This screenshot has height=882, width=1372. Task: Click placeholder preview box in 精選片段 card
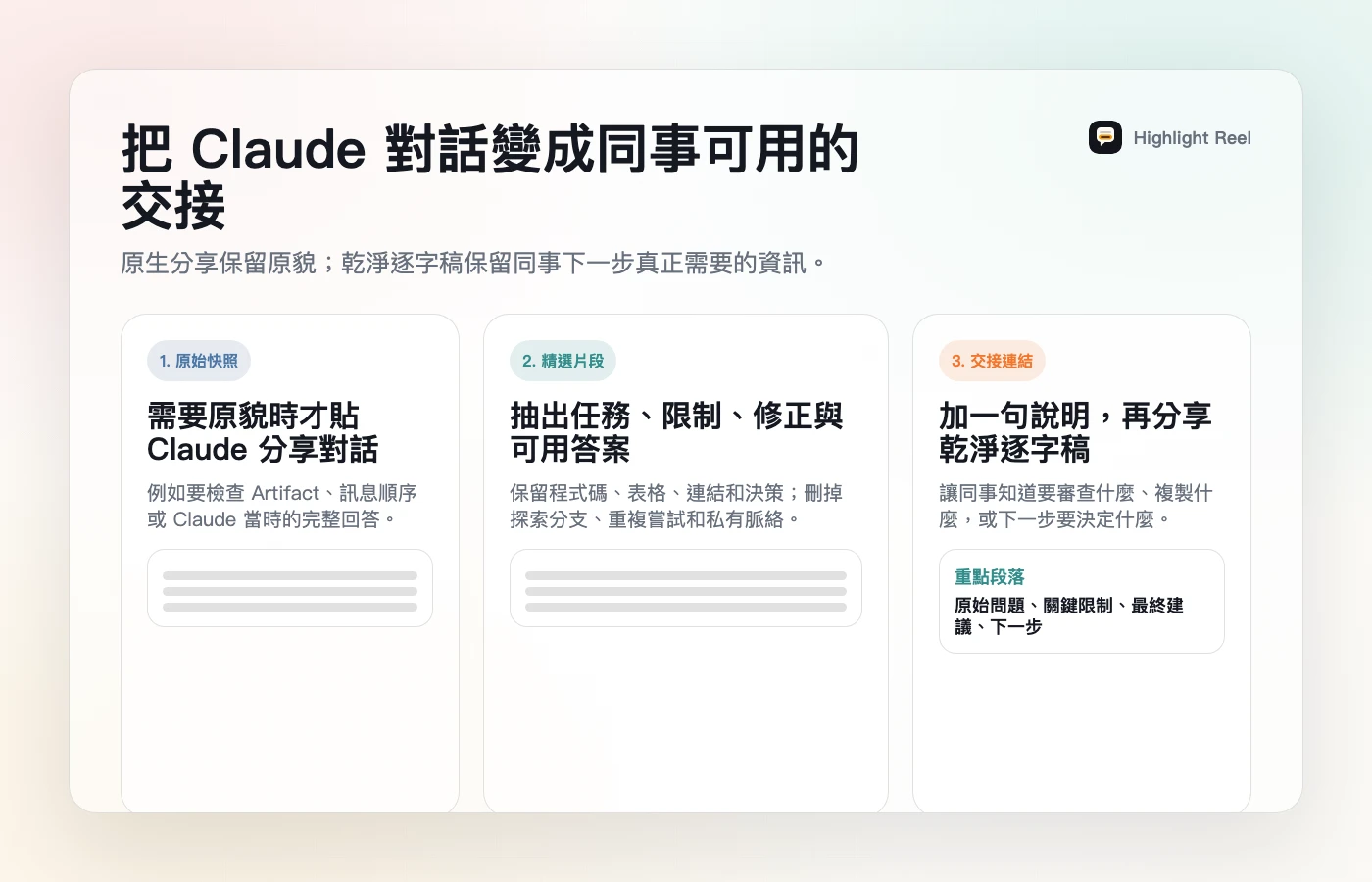click(x=686, y=588)
